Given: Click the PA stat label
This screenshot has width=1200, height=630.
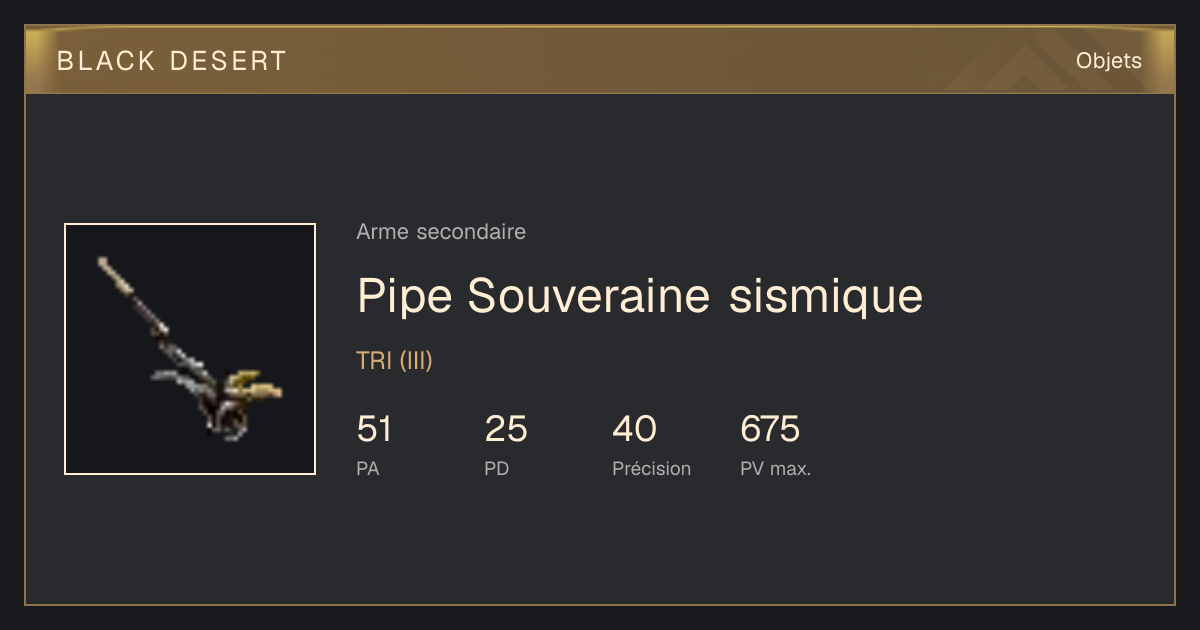Looking at the screenshot, I should 368,468.
